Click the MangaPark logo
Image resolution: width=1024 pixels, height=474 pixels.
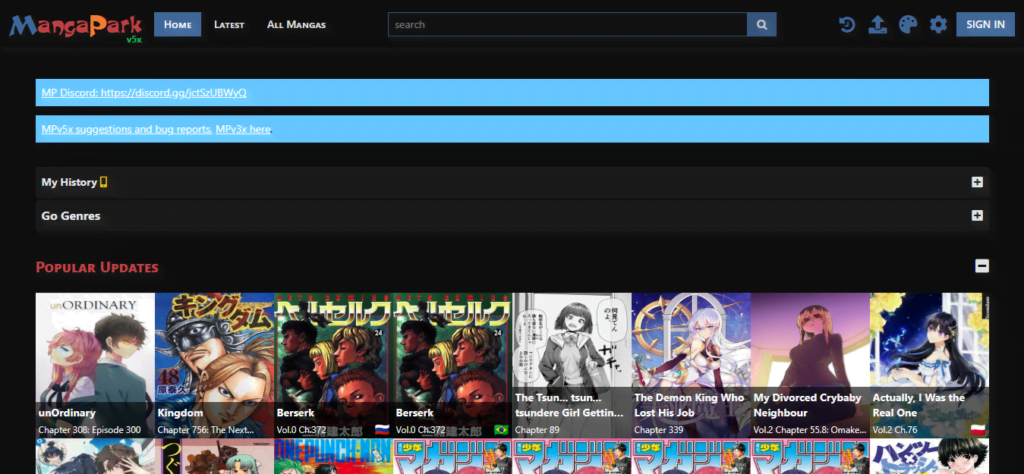coord(75,27)
